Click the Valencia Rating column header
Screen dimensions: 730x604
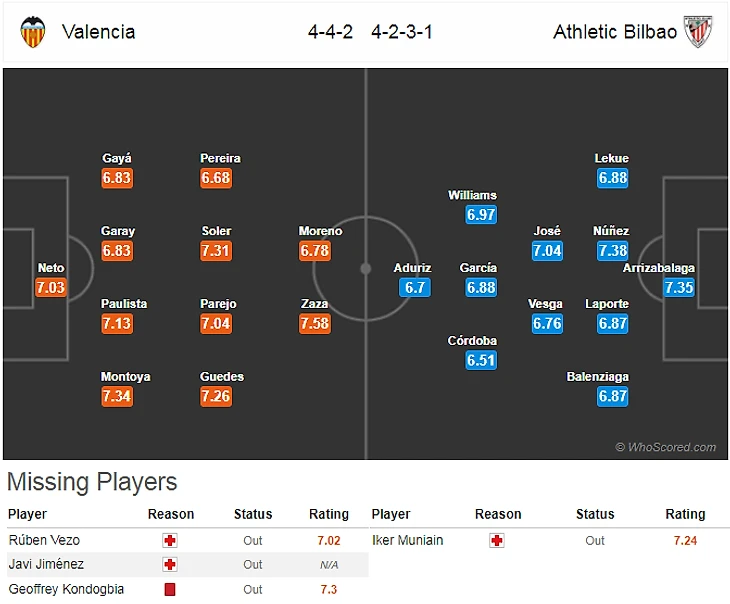coord(329,514)
